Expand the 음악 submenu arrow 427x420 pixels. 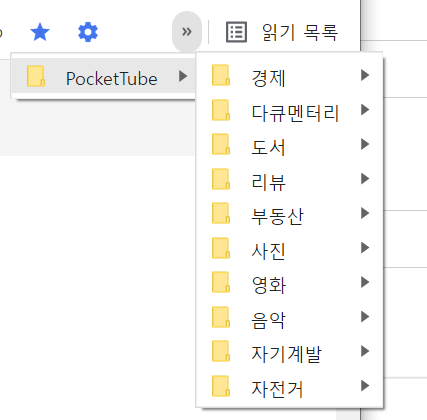(365, 317)
